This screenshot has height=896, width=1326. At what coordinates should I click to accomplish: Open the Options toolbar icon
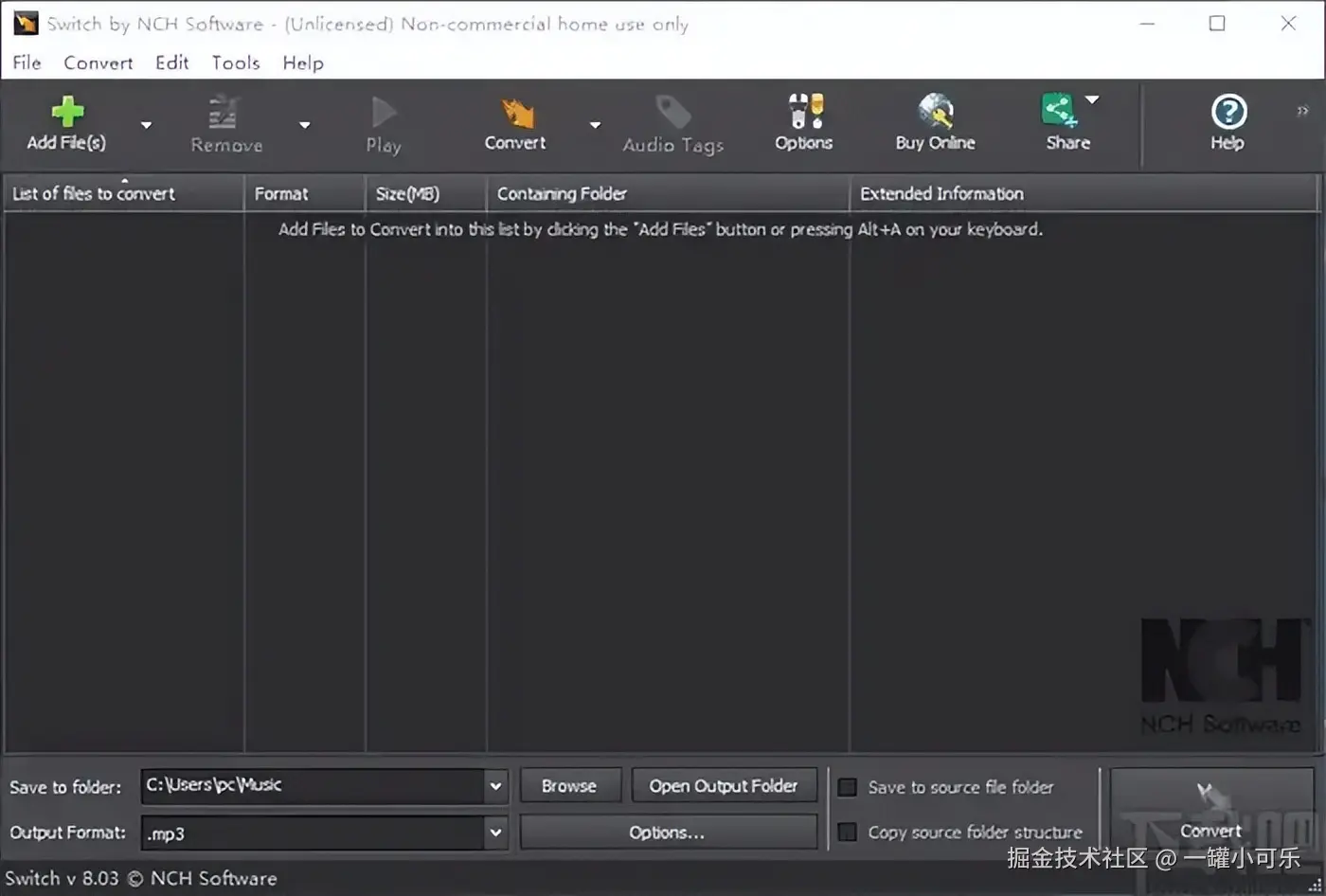pos(804,111)
